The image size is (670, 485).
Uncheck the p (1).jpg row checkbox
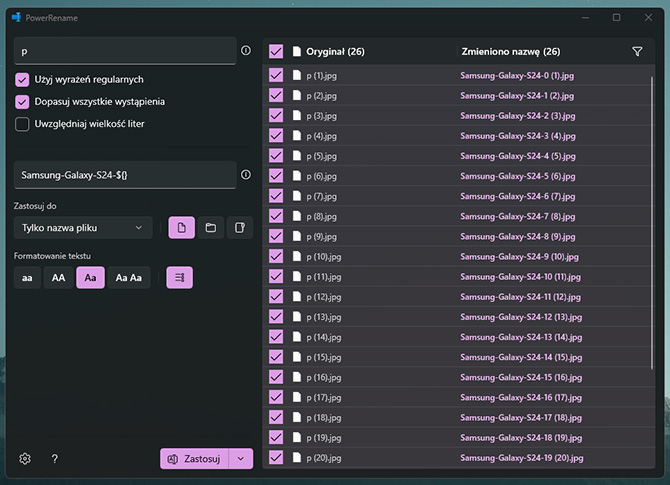click(x=276, y=75)
